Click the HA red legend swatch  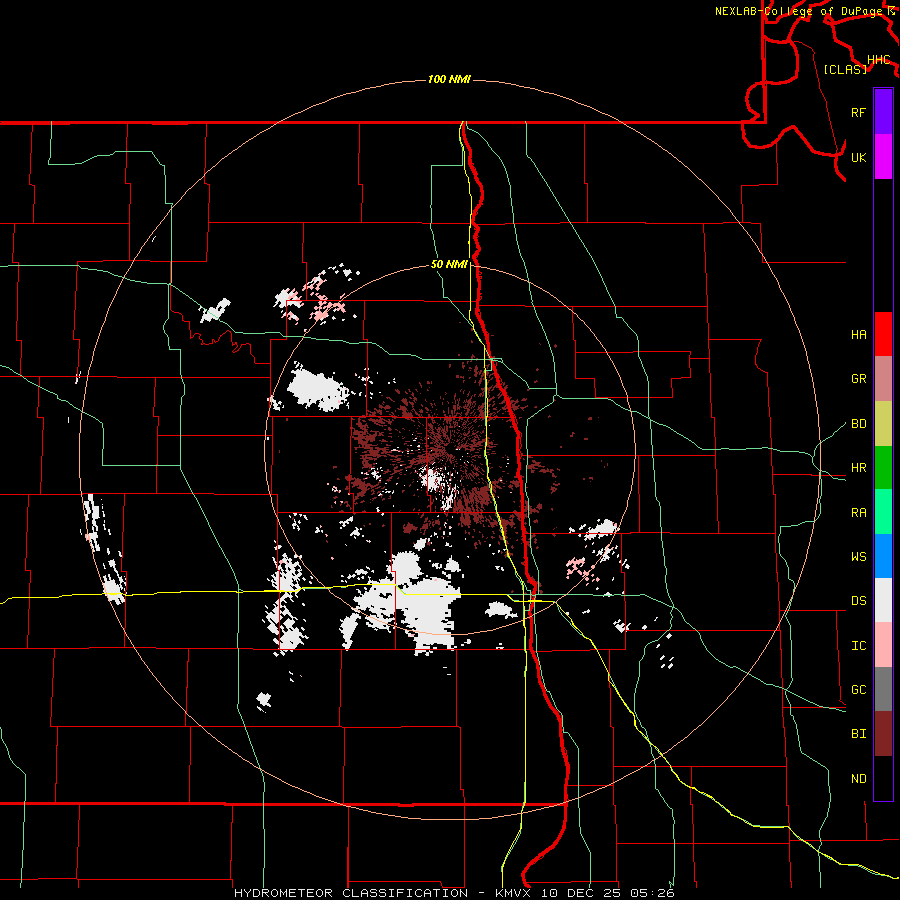tap(883, 334)
